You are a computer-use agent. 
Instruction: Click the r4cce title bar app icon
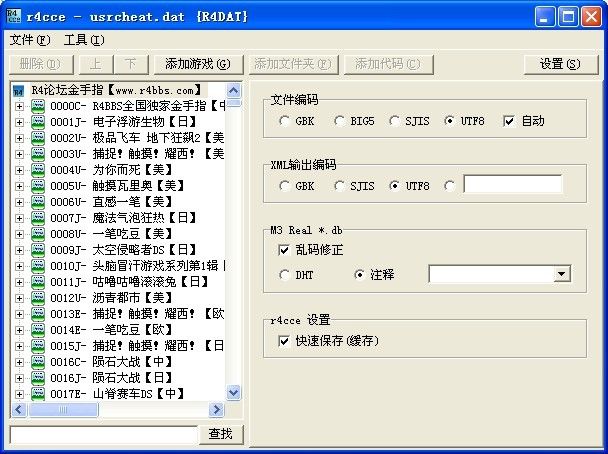point(14,16)
